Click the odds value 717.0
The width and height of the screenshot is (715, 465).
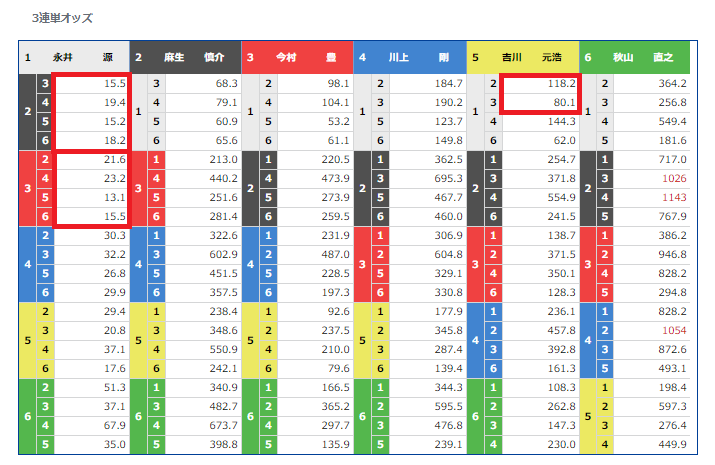[672, 160]
